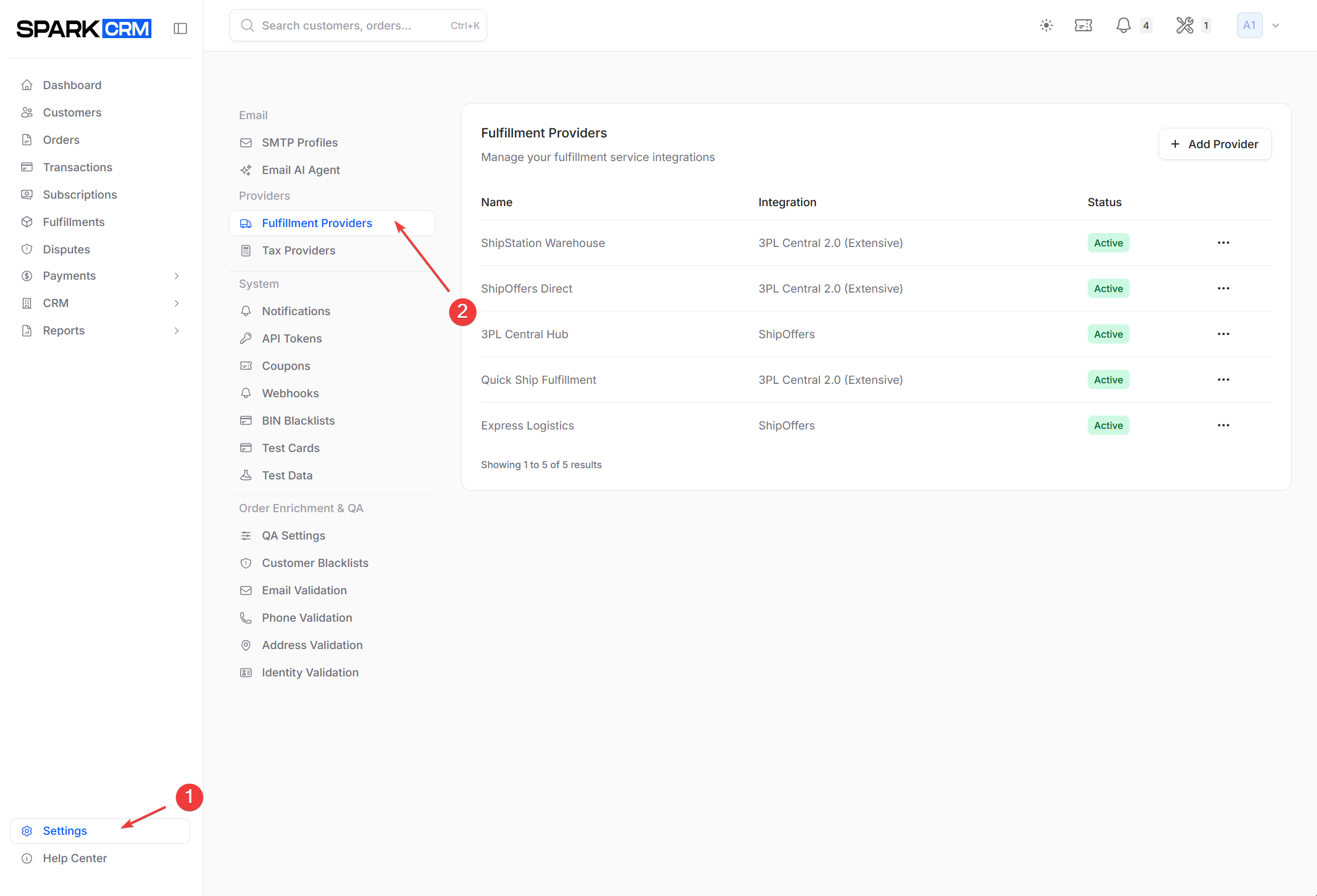The height and width of the screenshot is (896, 1317).
Task: Click the QA Settings sliders icon
Action: click(246, 536)
